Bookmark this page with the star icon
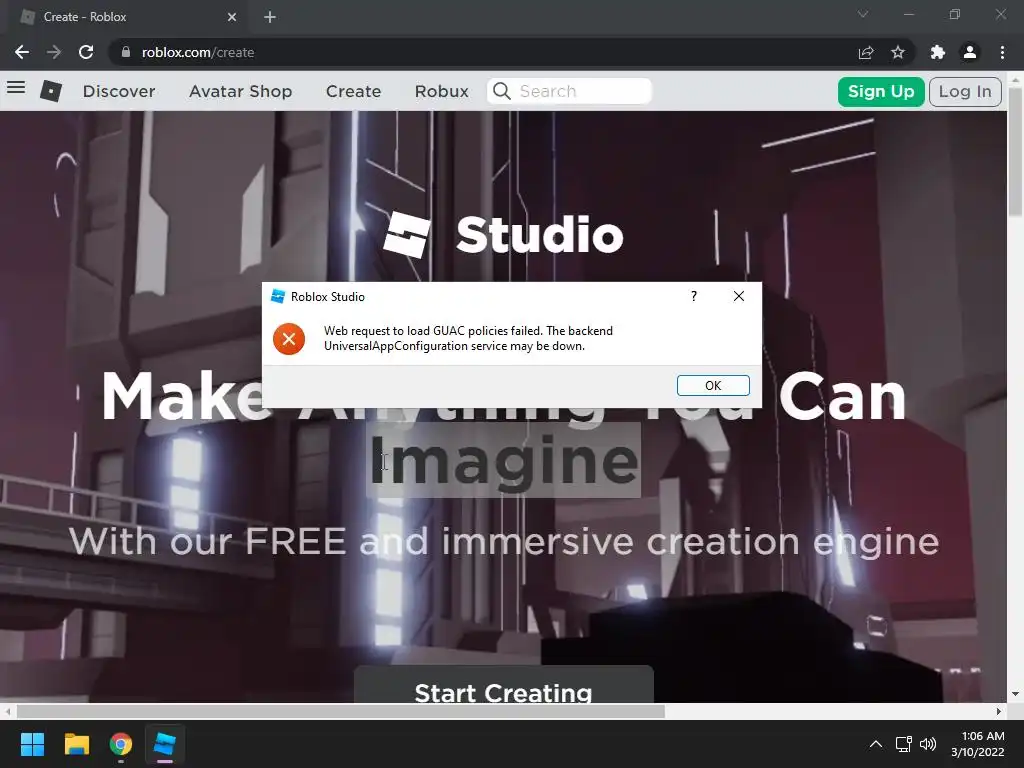 click(898, 52)
